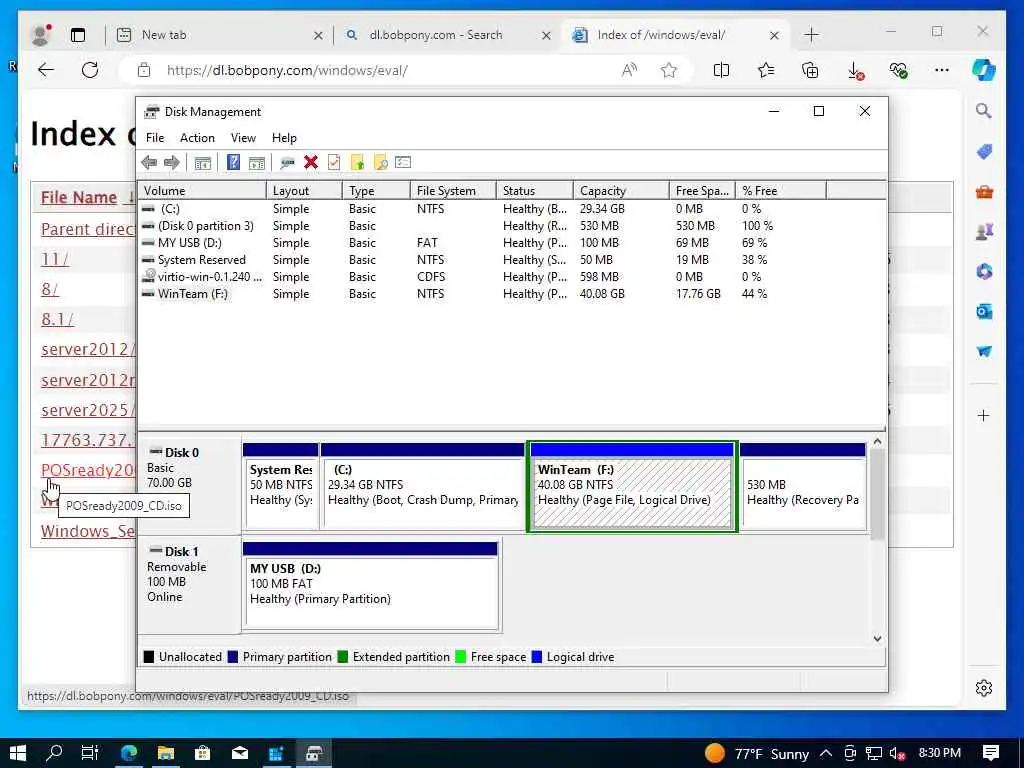Click the disk connect toolbar icon left of red X
This screenshot has width=1024, height=768.
(287, 163)
